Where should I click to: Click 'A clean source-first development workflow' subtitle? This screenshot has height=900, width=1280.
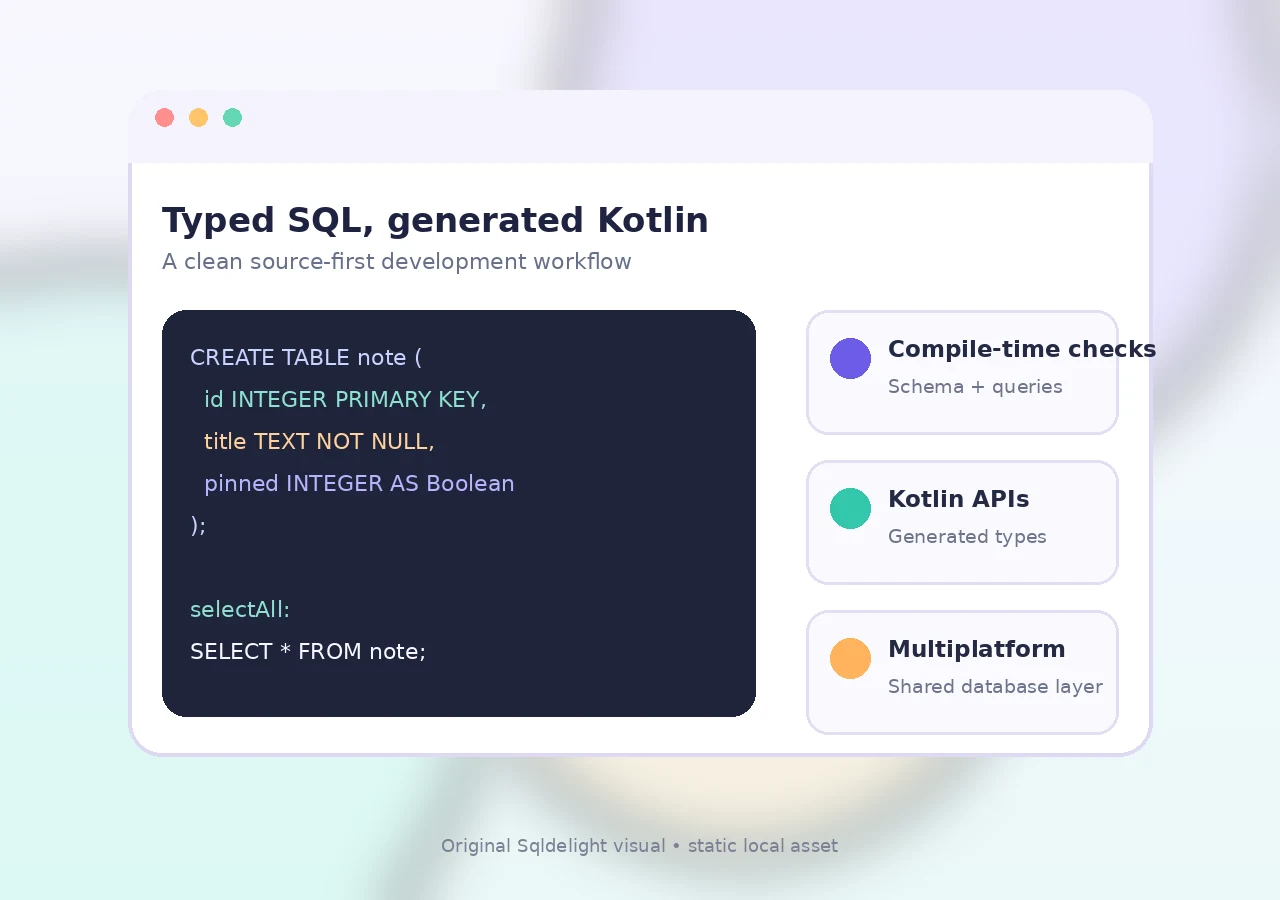[397, 262]
